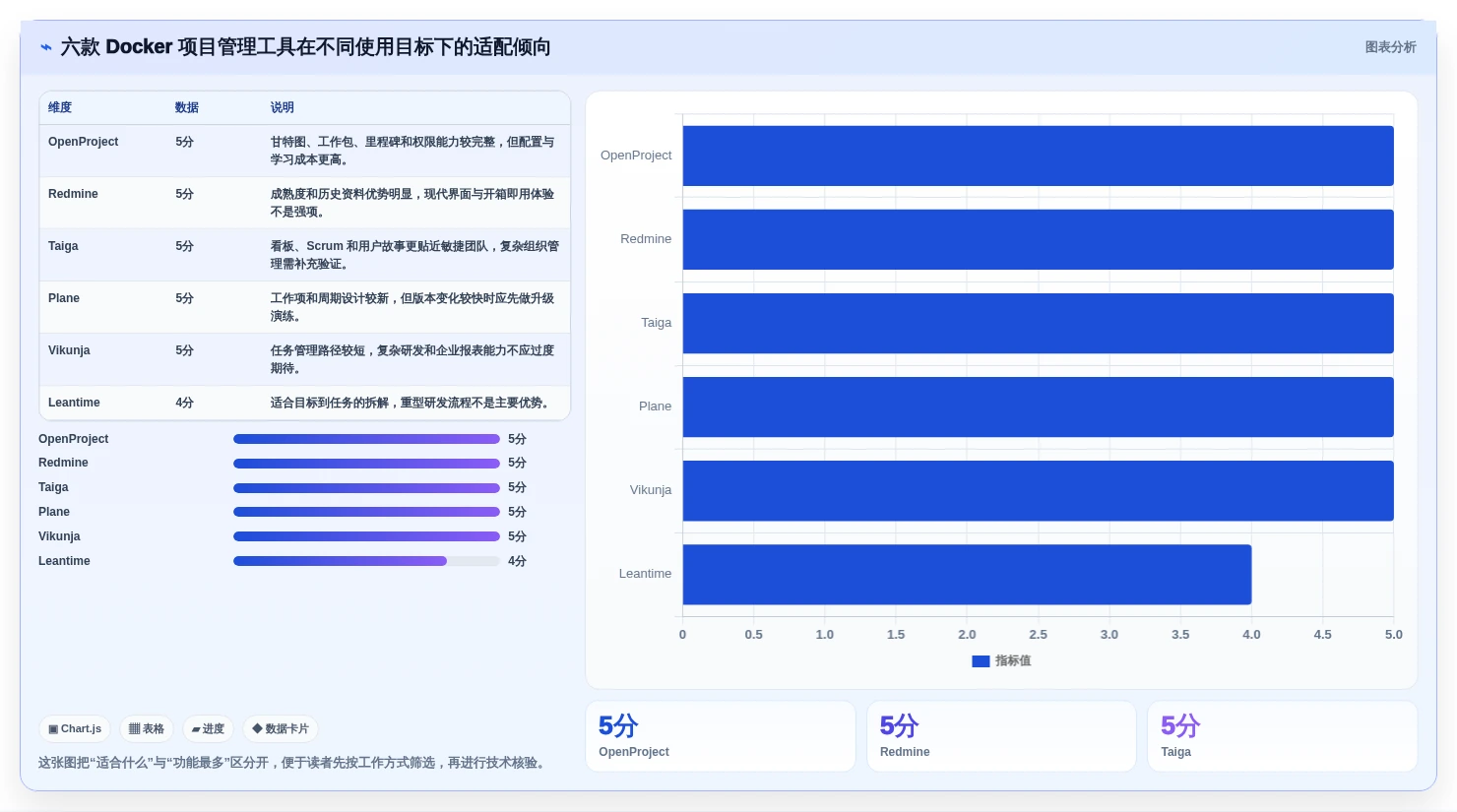The image size is (1457, 812).
Task: Select the 数据卡片 tag chip
Action: [281, 729]
